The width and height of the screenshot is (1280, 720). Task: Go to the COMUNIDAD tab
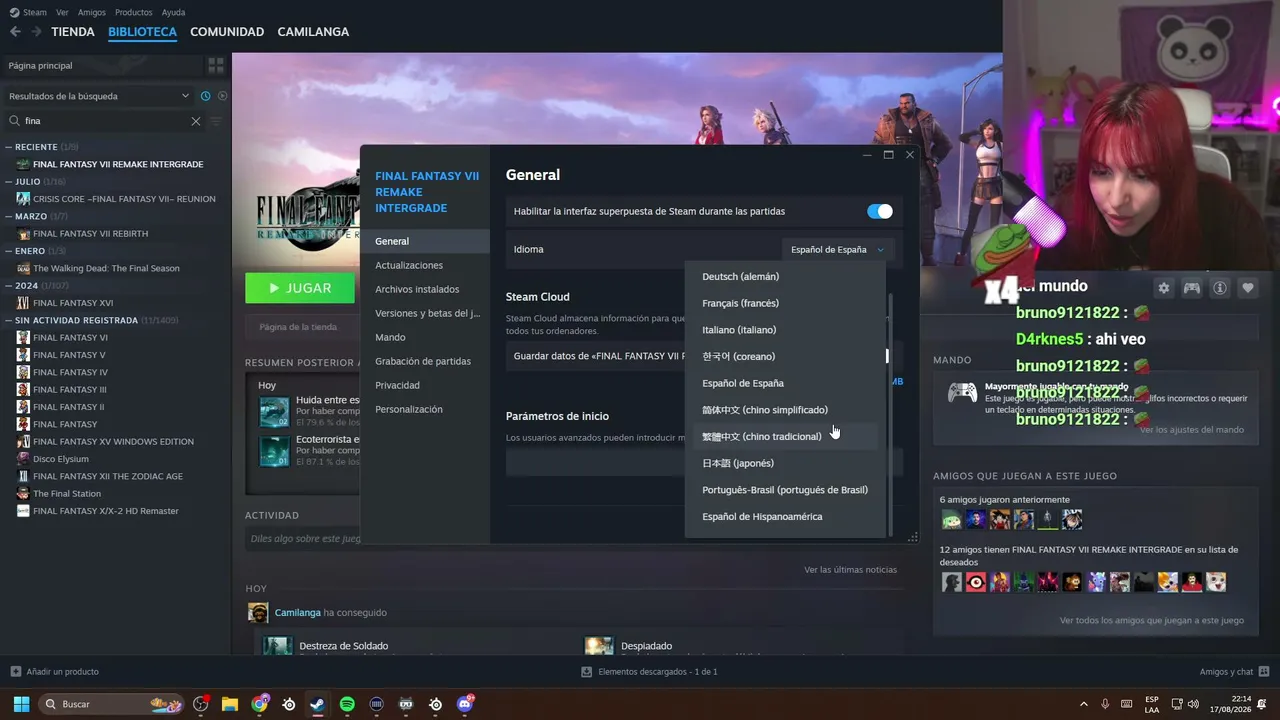click(x=227, y=32)
